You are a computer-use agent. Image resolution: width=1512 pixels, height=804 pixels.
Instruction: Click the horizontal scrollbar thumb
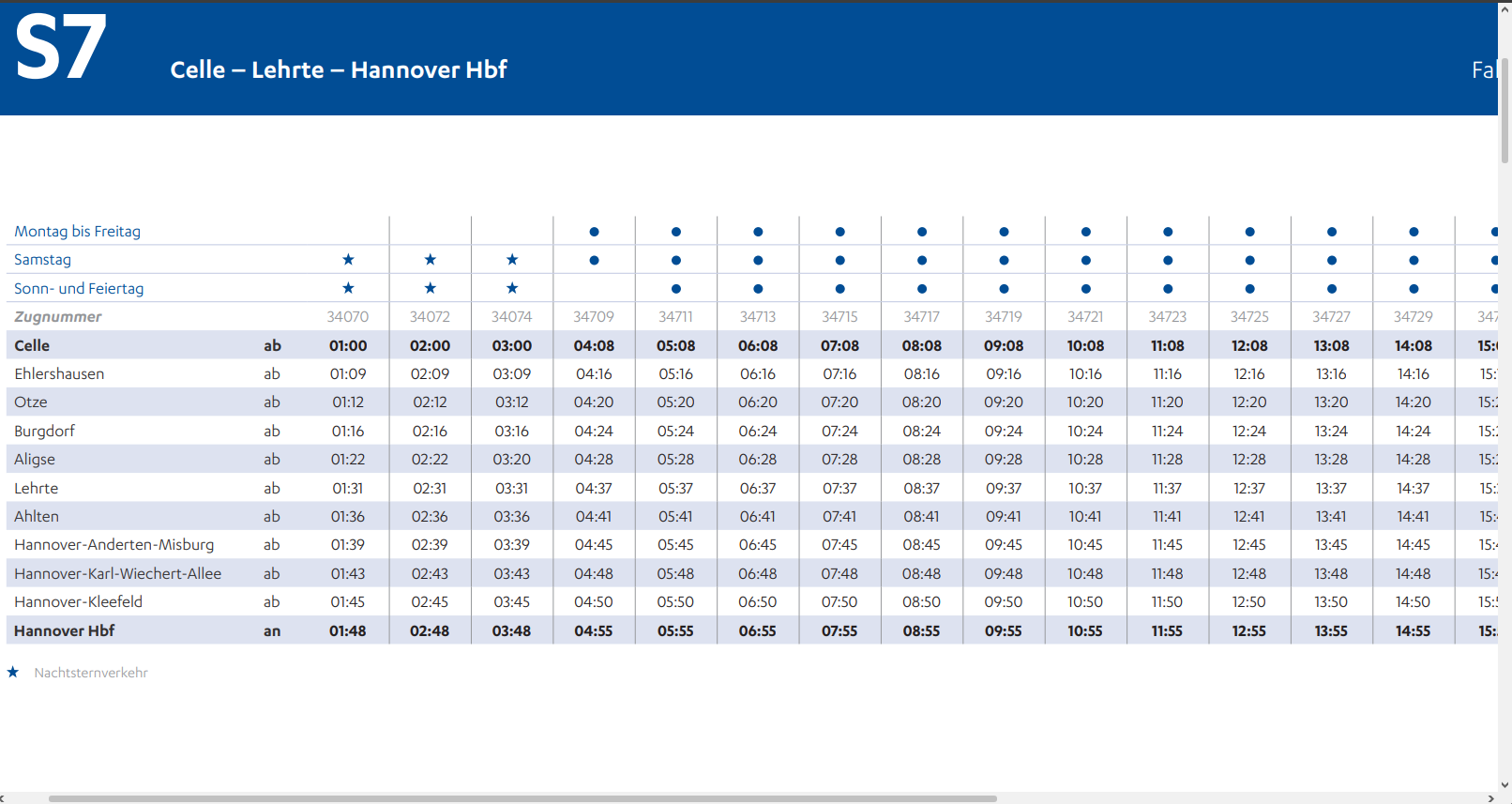[522, 798]
